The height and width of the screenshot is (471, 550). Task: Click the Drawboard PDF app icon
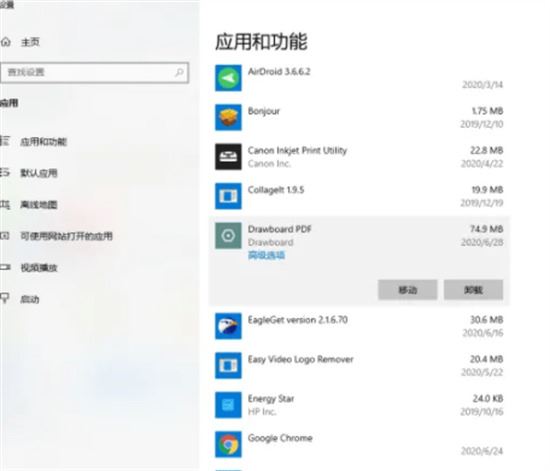[x=228, y=236]
